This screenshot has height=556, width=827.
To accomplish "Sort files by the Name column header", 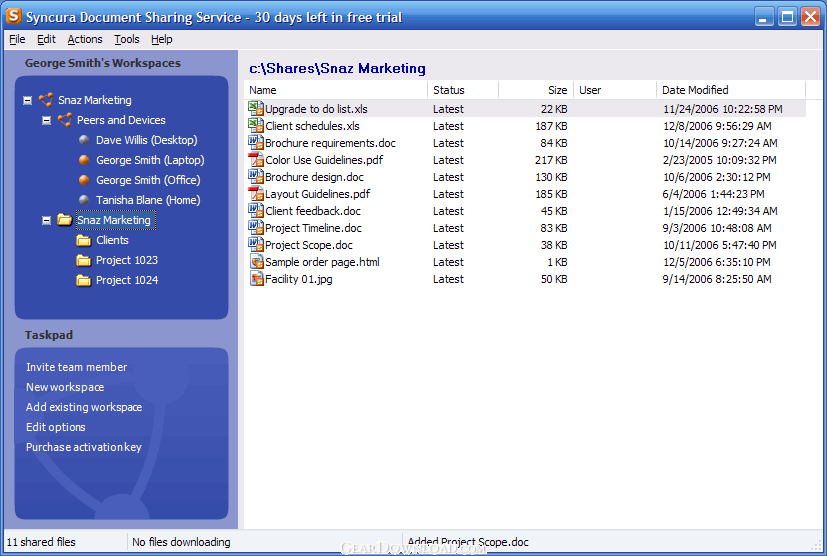I will pos(336,90).
